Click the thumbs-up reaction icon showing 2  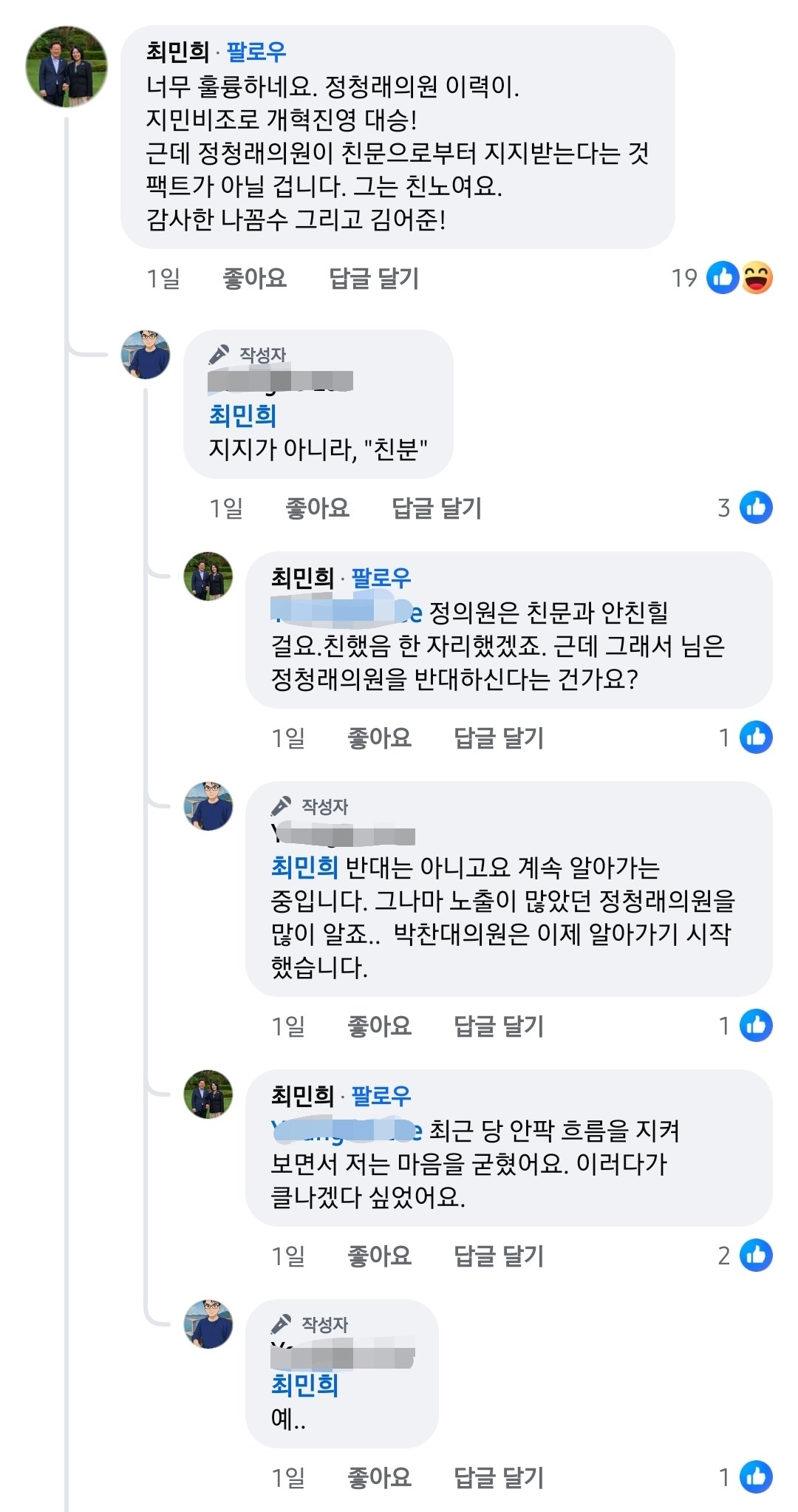pos(756,1255)
